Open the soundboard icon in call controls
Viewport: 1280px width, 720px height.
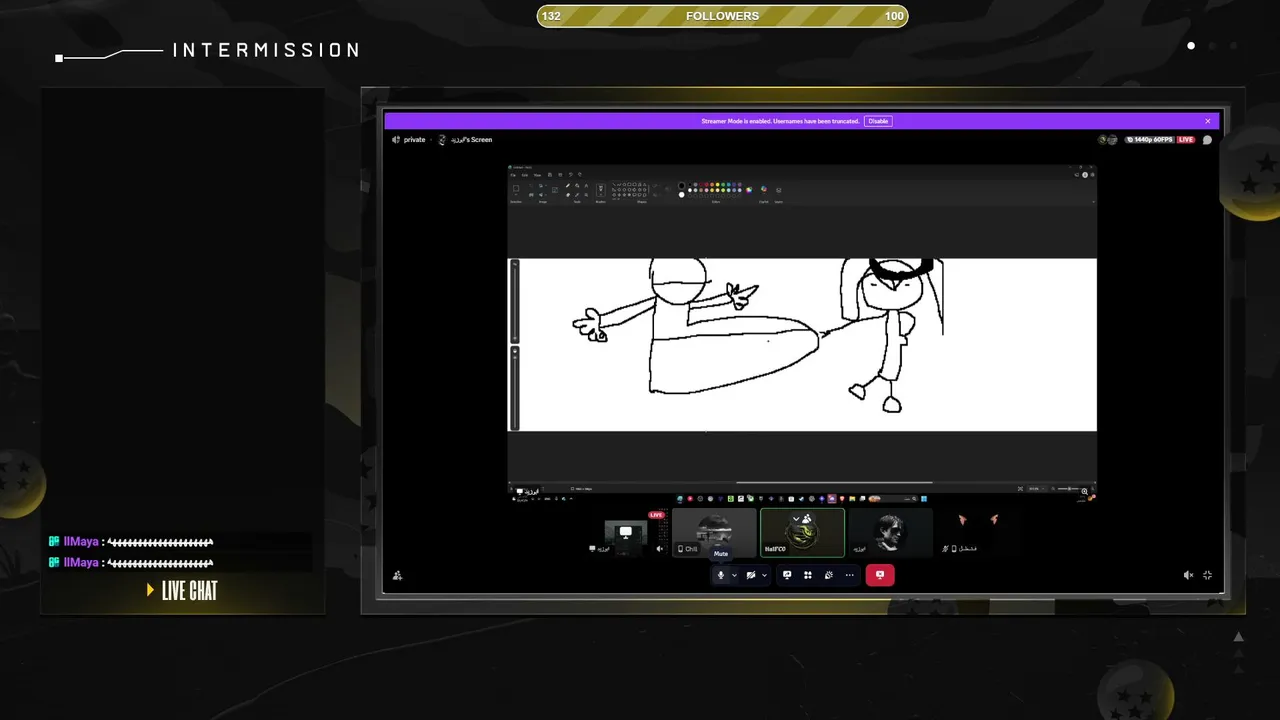(x=829, y=575)
